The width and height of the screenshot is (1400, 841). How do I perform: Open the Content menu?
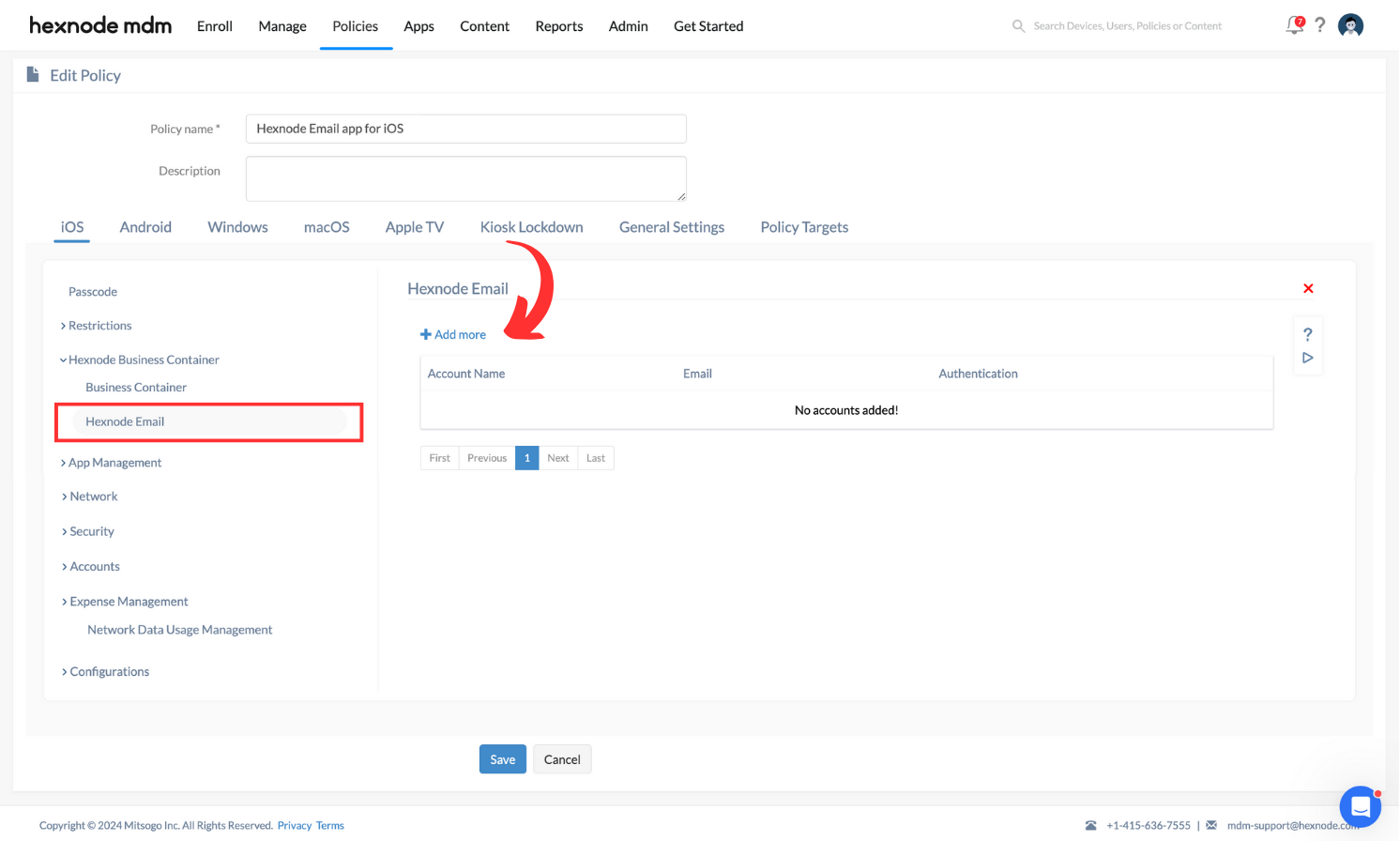(x=484, y=26)
